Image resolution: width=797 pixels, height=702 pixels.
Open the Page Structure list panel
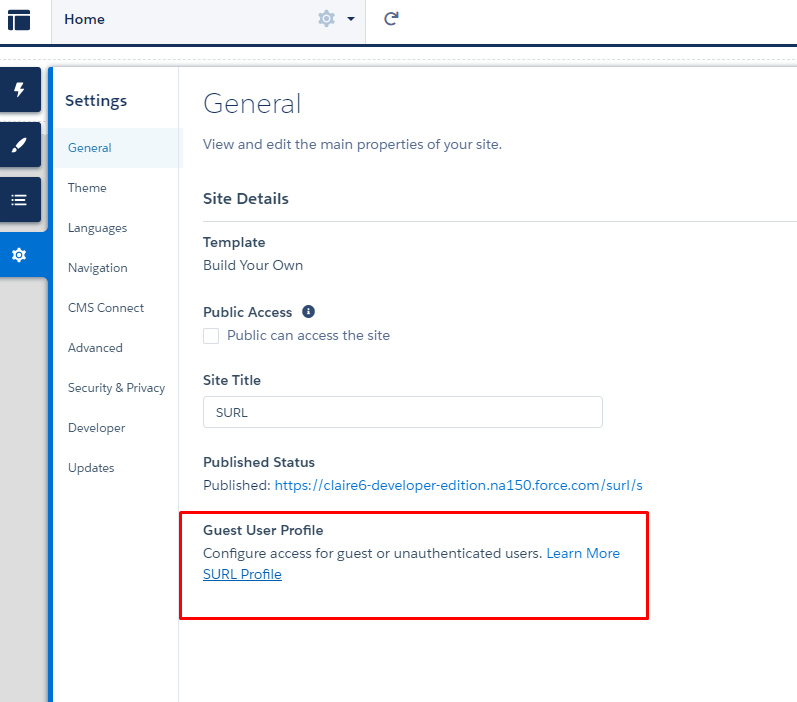(x=19, y=200)
